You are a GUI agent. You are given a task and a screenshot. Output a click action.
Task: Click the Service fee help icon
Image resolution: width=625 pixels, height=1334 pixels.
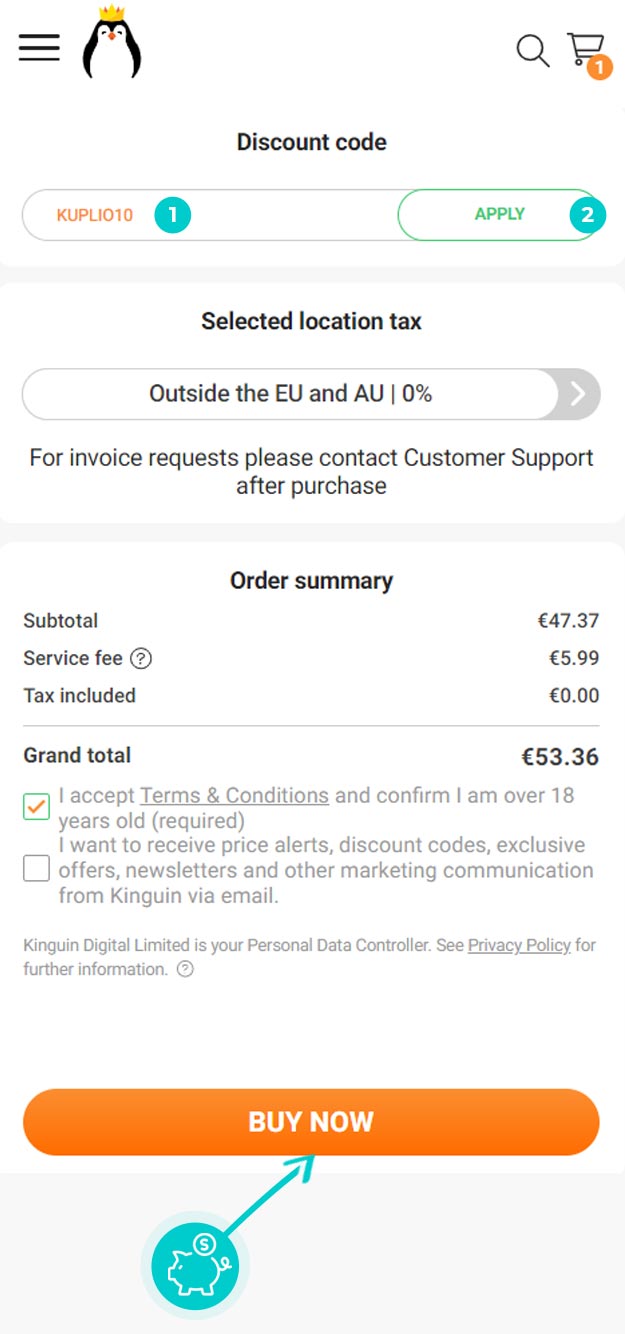tap(142, 658)
